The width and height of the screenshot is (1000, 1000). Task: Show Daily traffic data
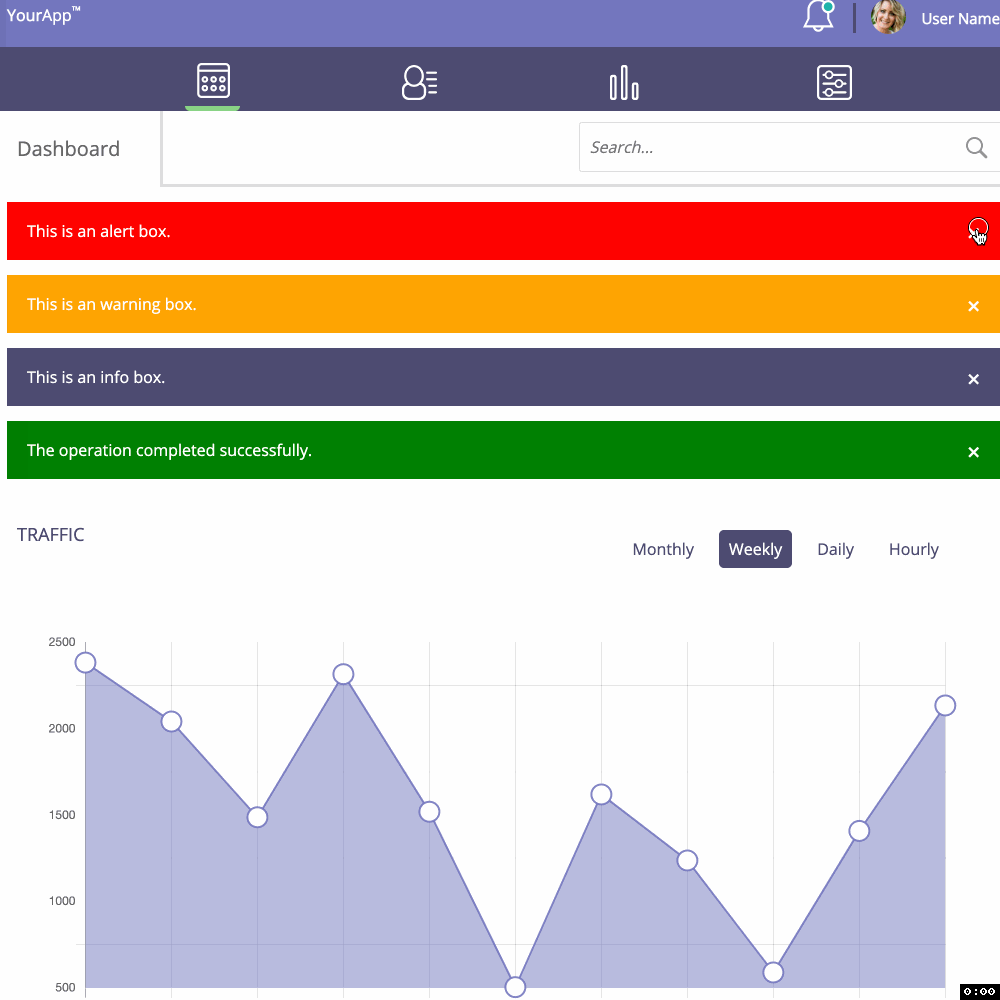[x=835, y=549]
